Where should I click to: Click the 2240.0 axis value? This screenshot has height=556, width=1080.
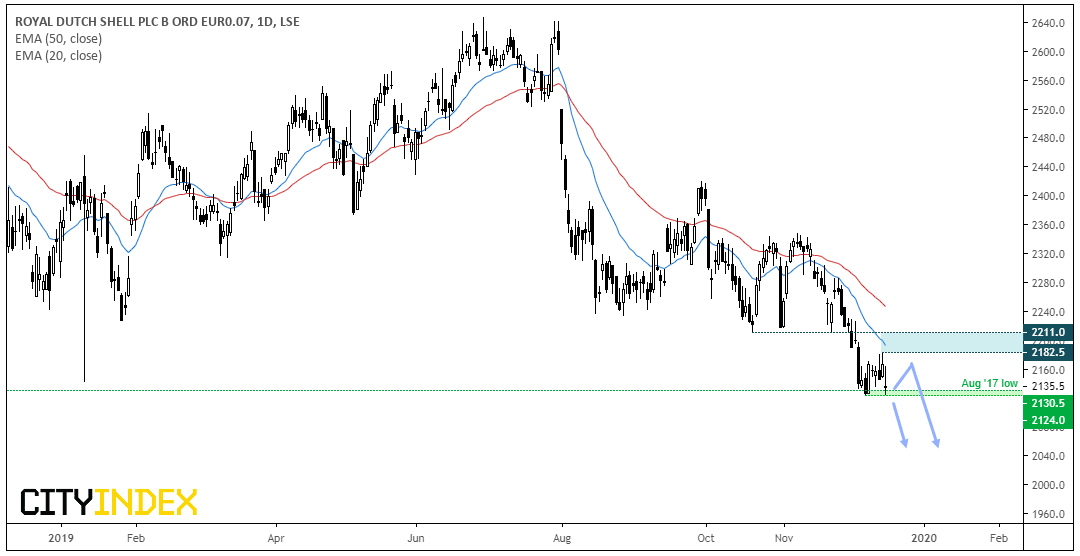click(x=1050, y=311)
